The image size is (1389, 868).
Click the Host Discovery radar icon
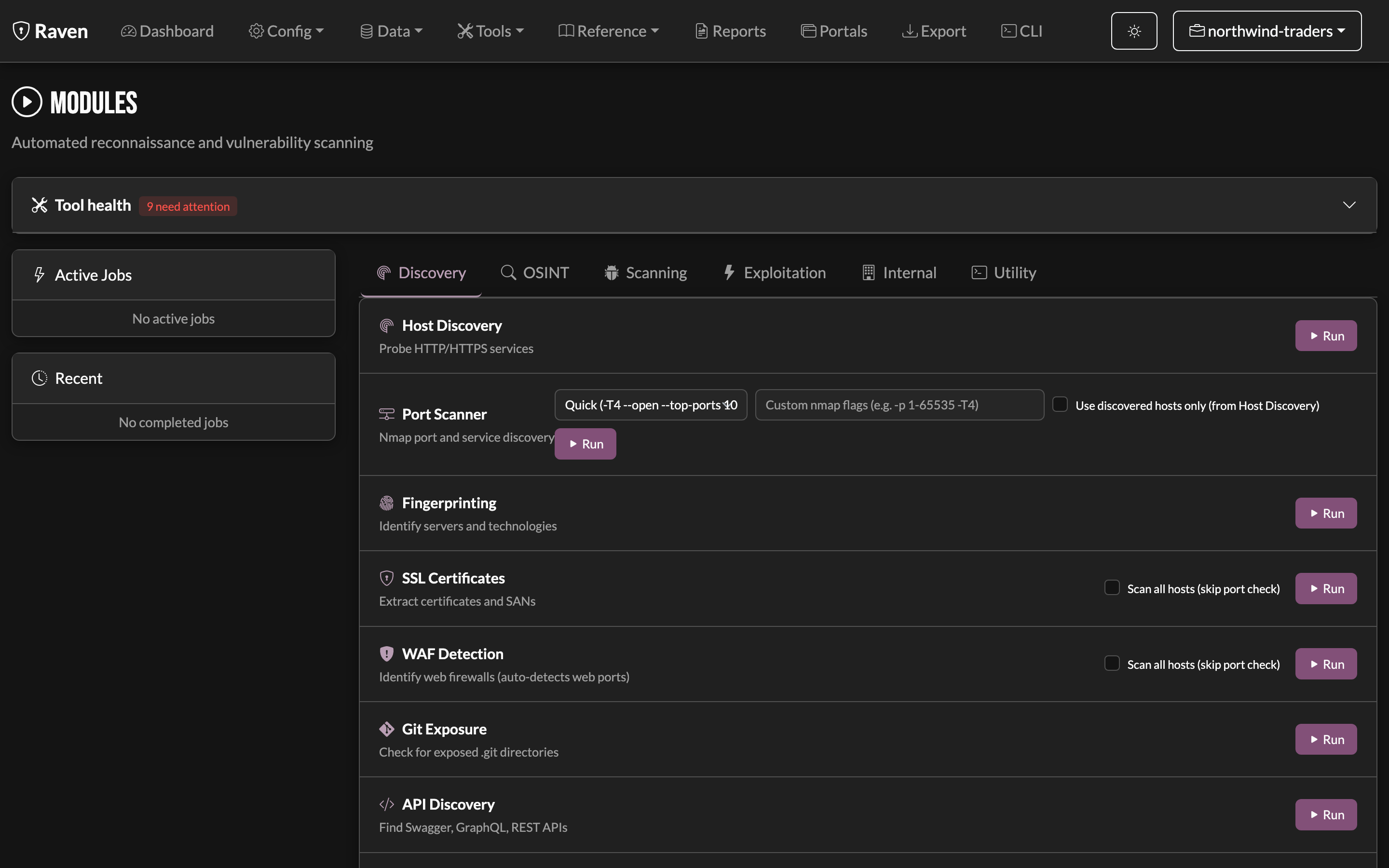tap(386, 325)
